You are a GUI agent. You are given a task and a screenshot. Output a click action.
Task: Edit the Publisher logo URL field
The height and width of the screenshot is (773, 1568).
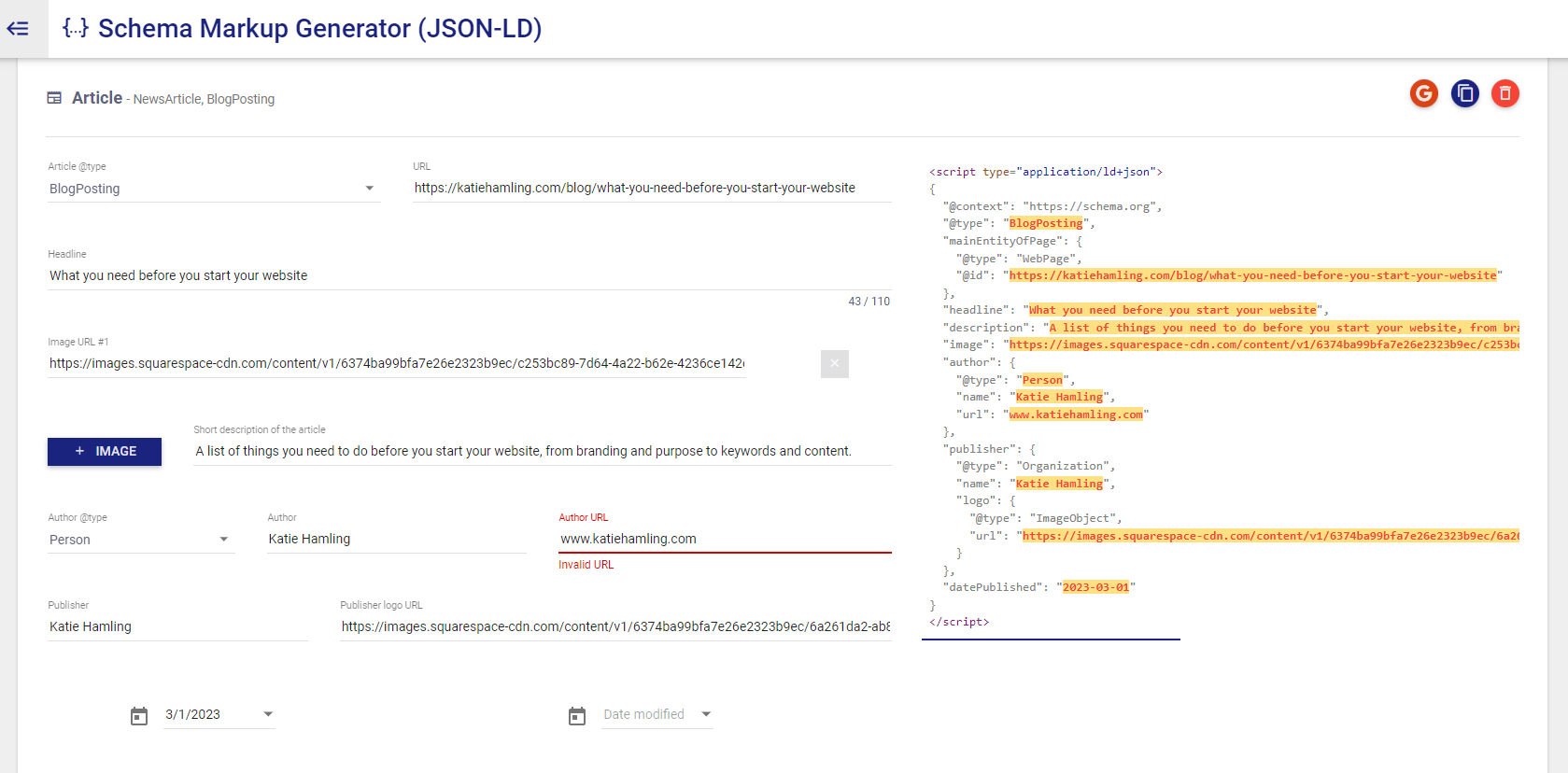click(615, 626)
